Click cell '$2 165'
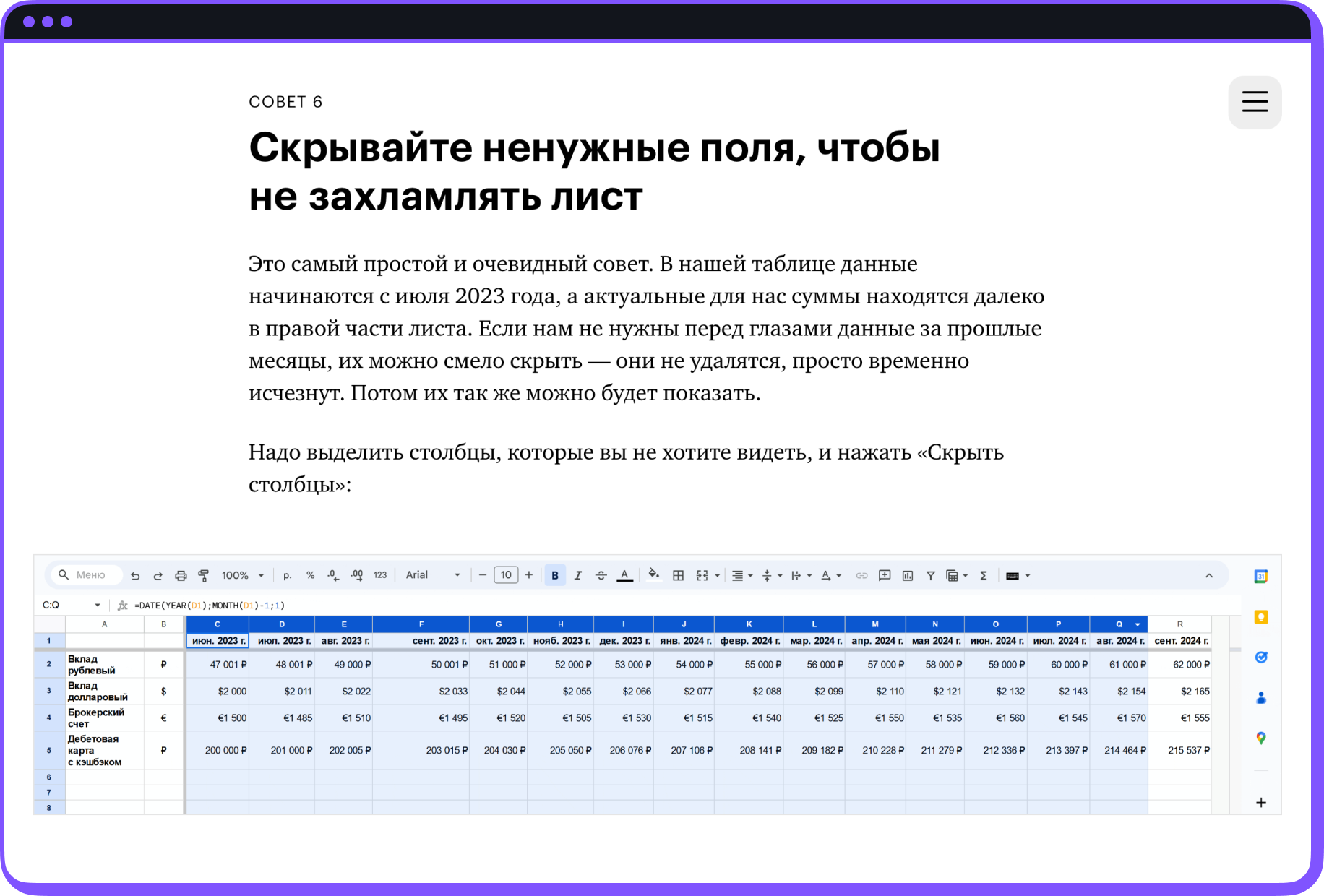Viewport: 1324px width, 896px height. (x=1179, y=692)
